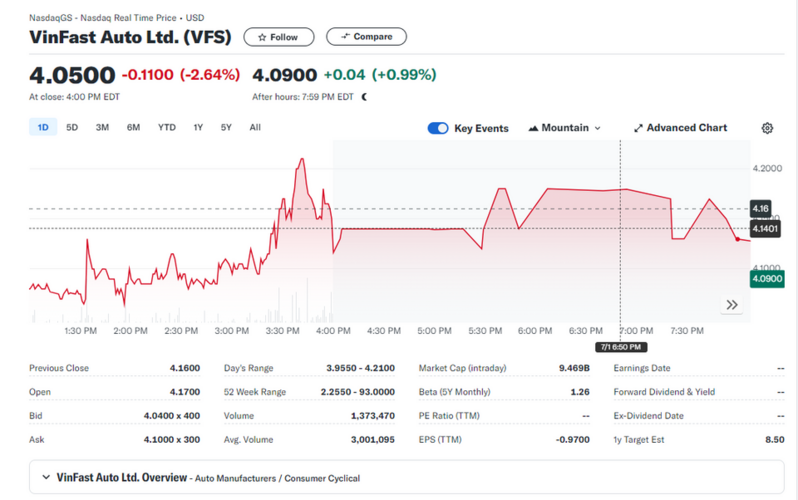Click the double-chevron expand chart icon

pyautogui.click(x=732, y=305)
